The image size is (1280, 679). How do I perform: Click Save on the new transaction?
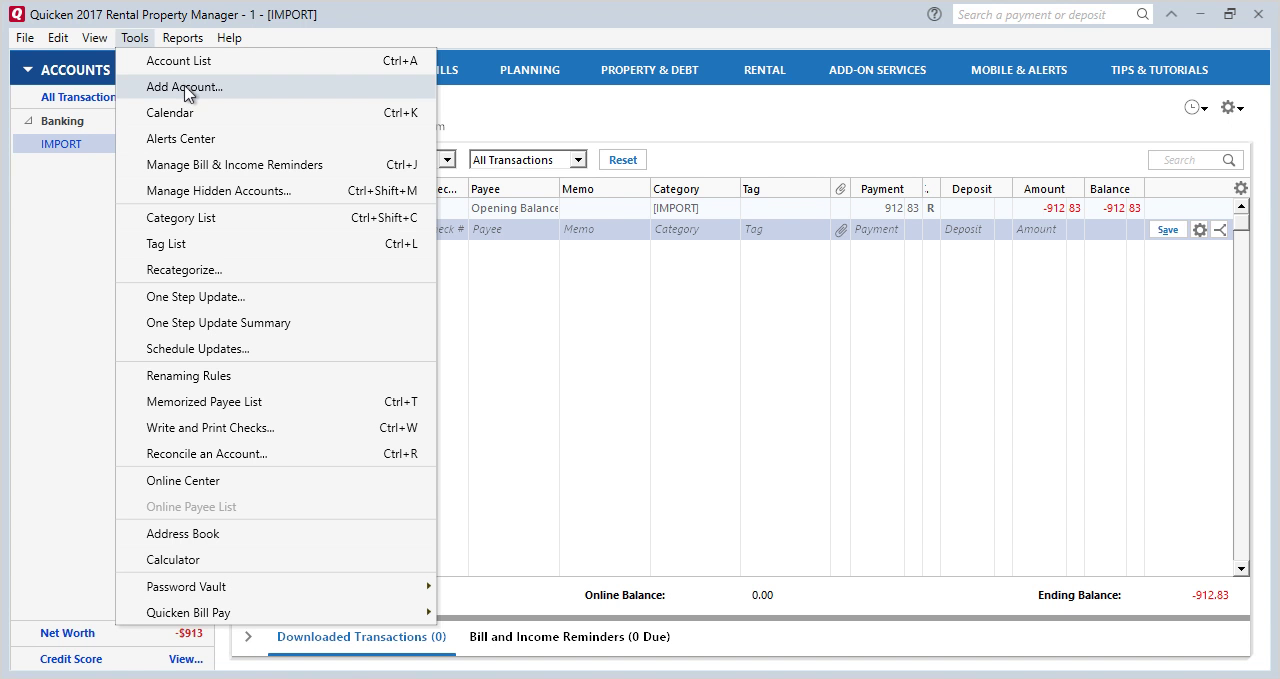tap(1167, 230)
